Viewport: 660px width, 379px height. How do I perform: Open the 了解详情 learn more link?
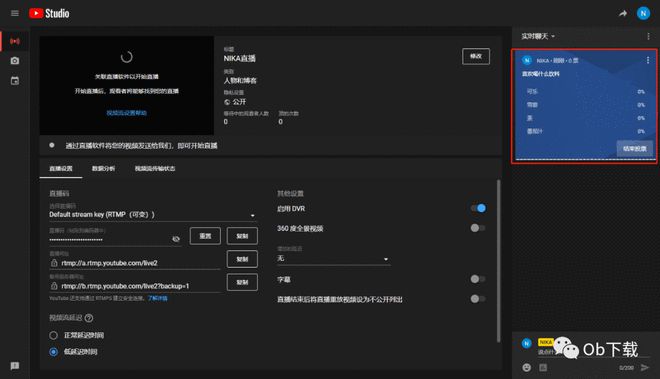158,298
